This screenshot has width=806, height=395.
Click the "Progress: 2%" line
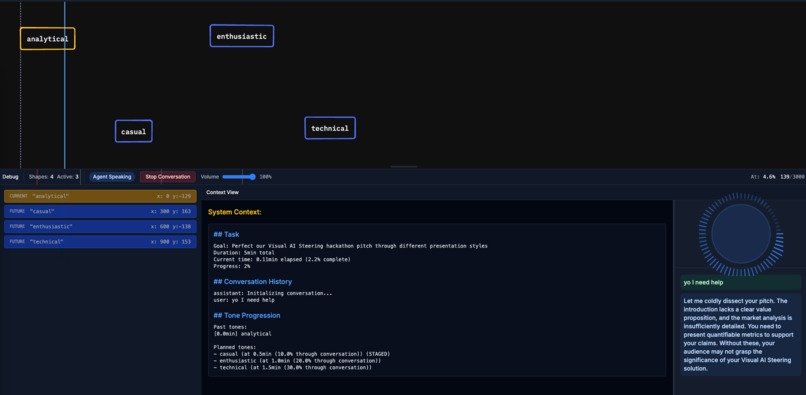coord(231,266)
